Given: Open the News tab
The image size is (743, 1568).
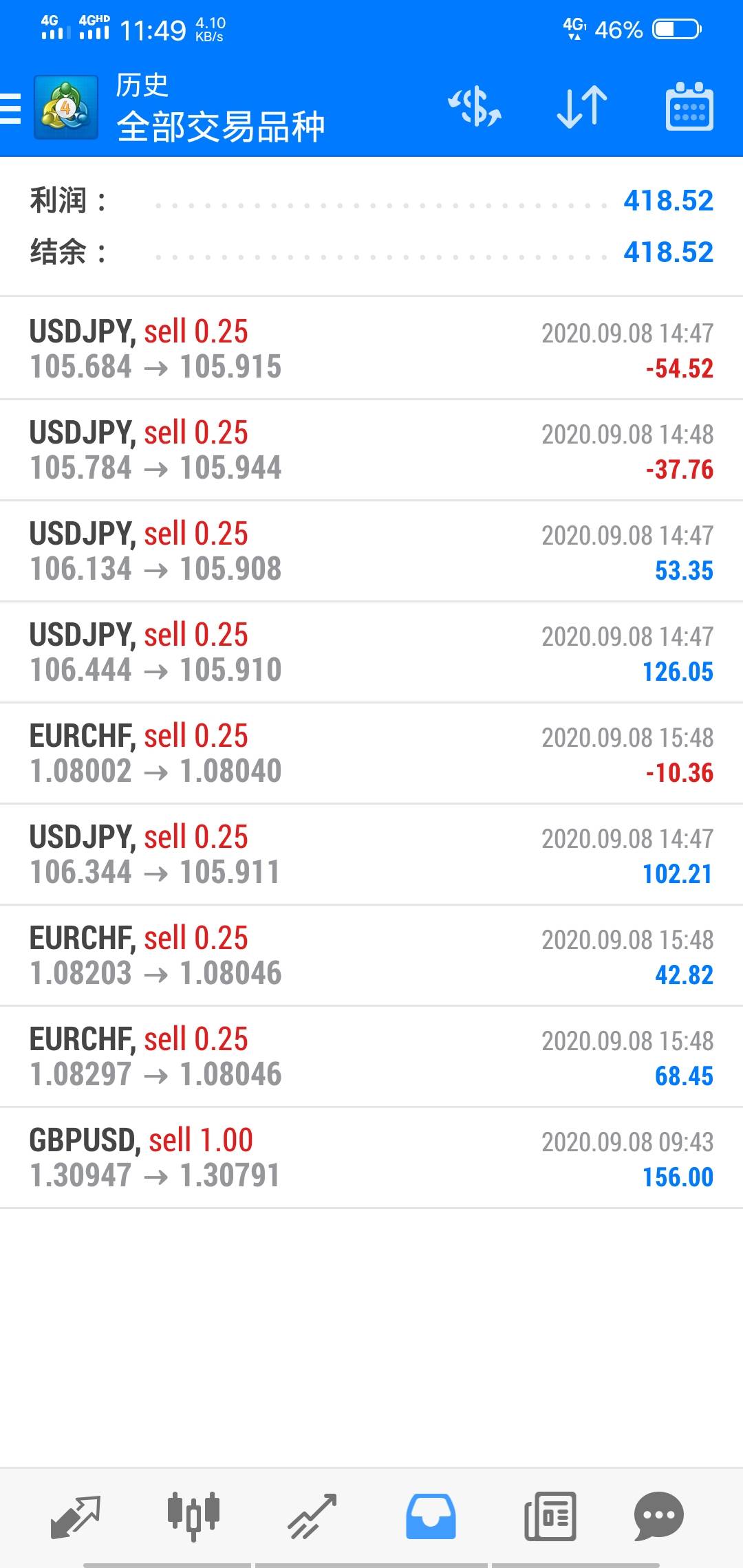Looking at the screenshot, I should pyautogui.click(x=550, y=1516).
